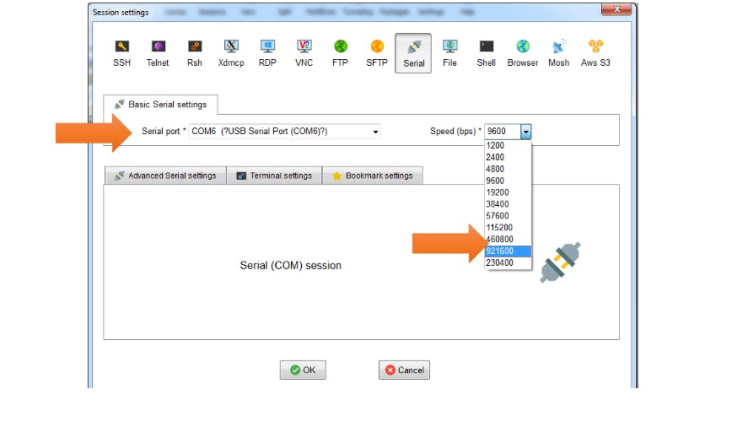Pick the SFTP session icon
The image size is (748, 427).
tap(376, 53)
